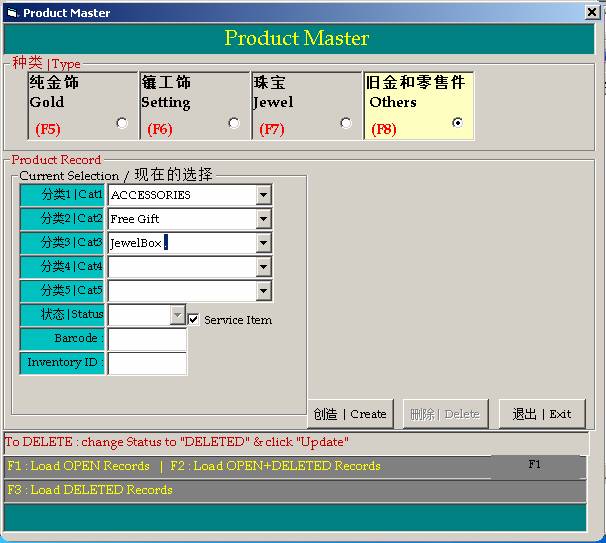This screenshot has height=543, width=606.
Task: Select the Gold (F5) type radio button
Action: [122, 123]
